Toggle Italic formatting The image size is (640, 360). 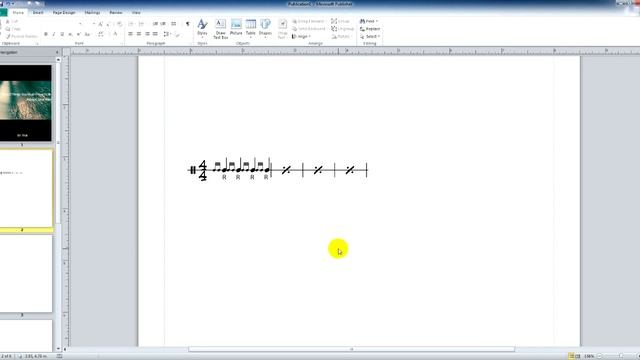click(x=53, y=34)
